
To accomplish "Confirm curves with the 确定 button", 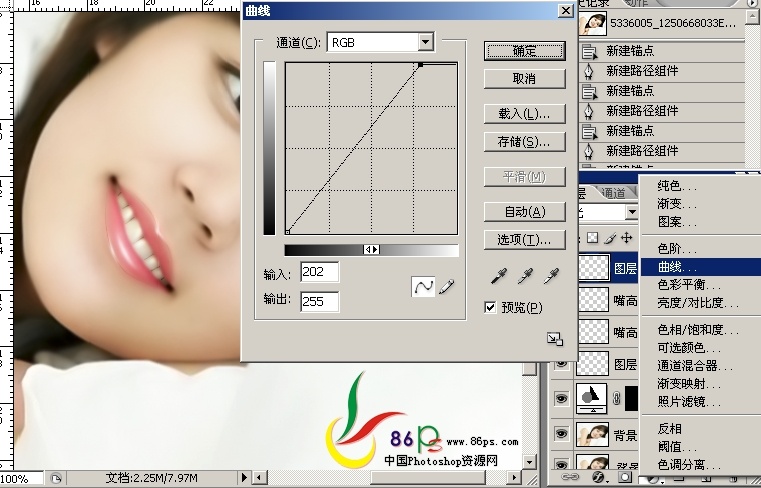I will (x=525, y=50).
